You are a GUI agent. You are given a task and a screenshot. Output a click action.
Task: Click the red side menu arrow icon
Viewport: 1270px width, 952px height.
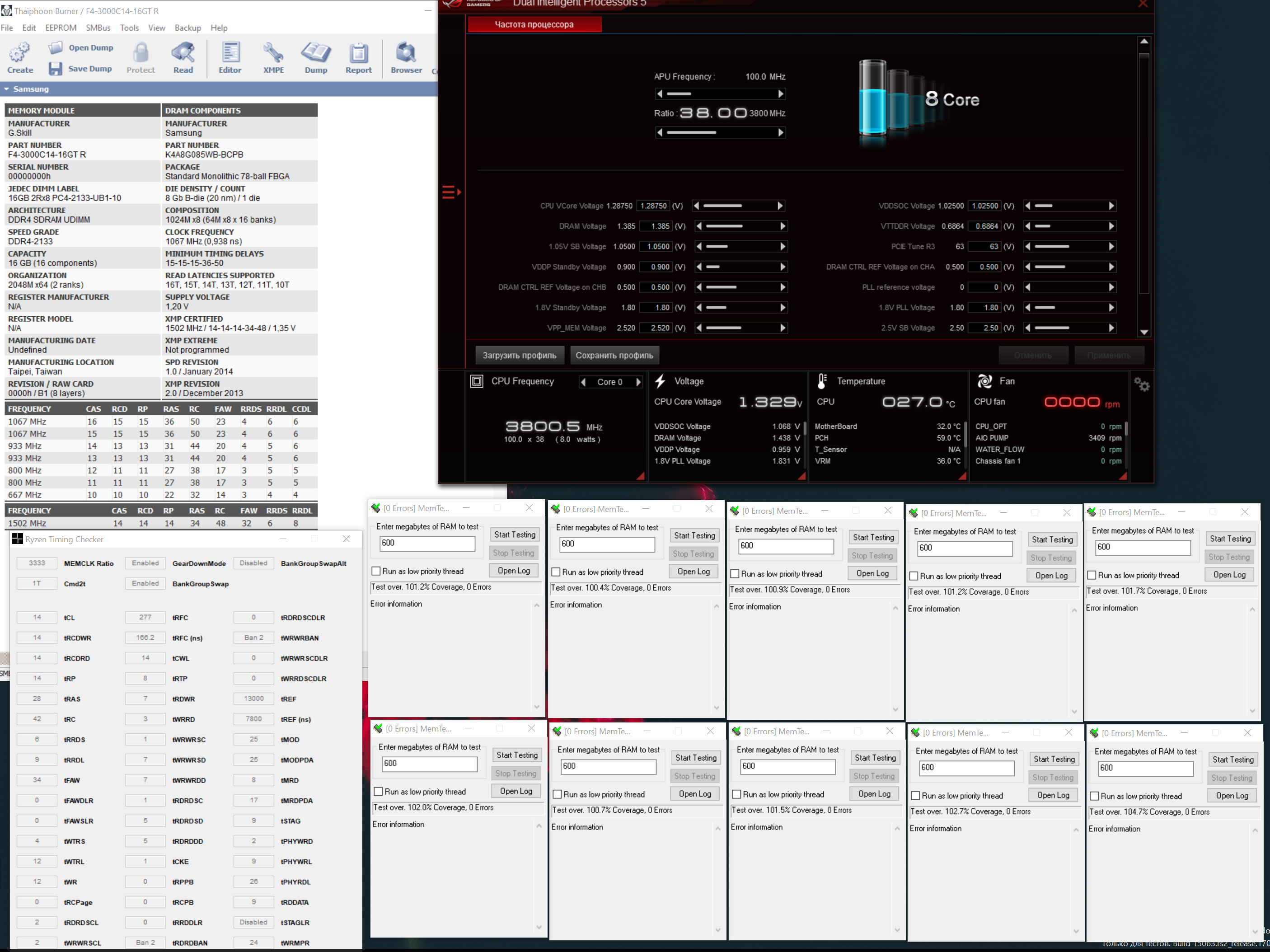click(x=451, y=192)
